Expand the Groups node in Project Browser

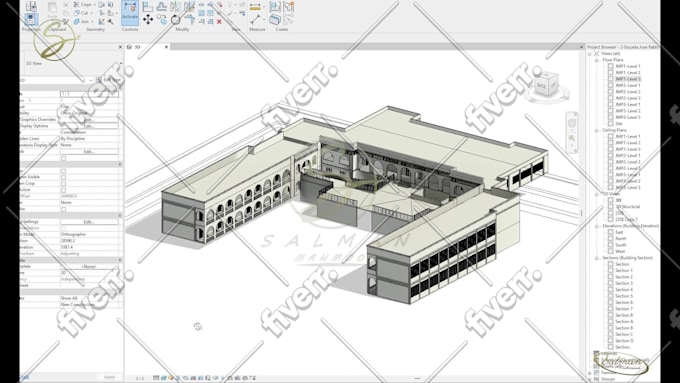(x=590, y=379)
